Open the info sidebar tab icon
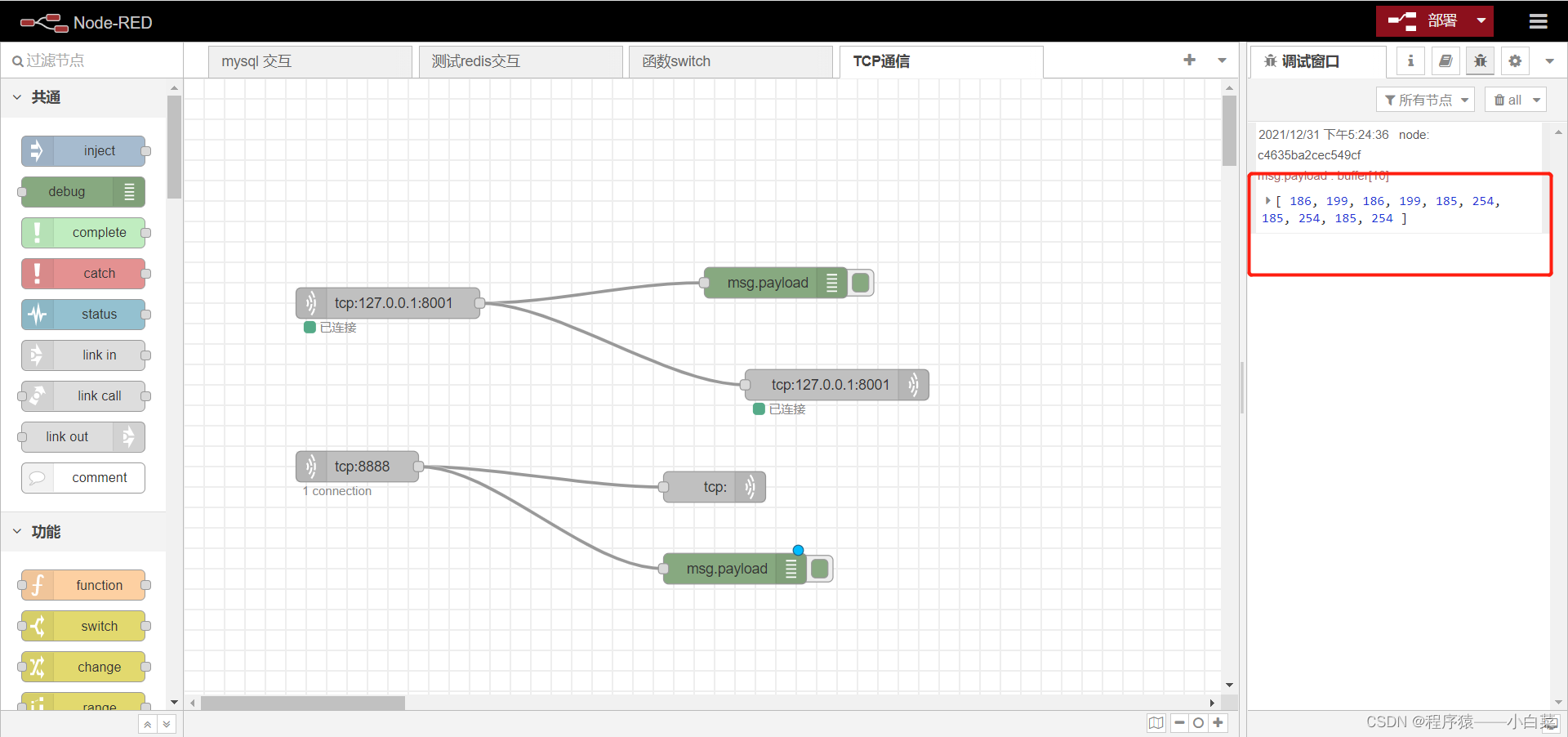1568x737 pixels. click(1410, 61)
